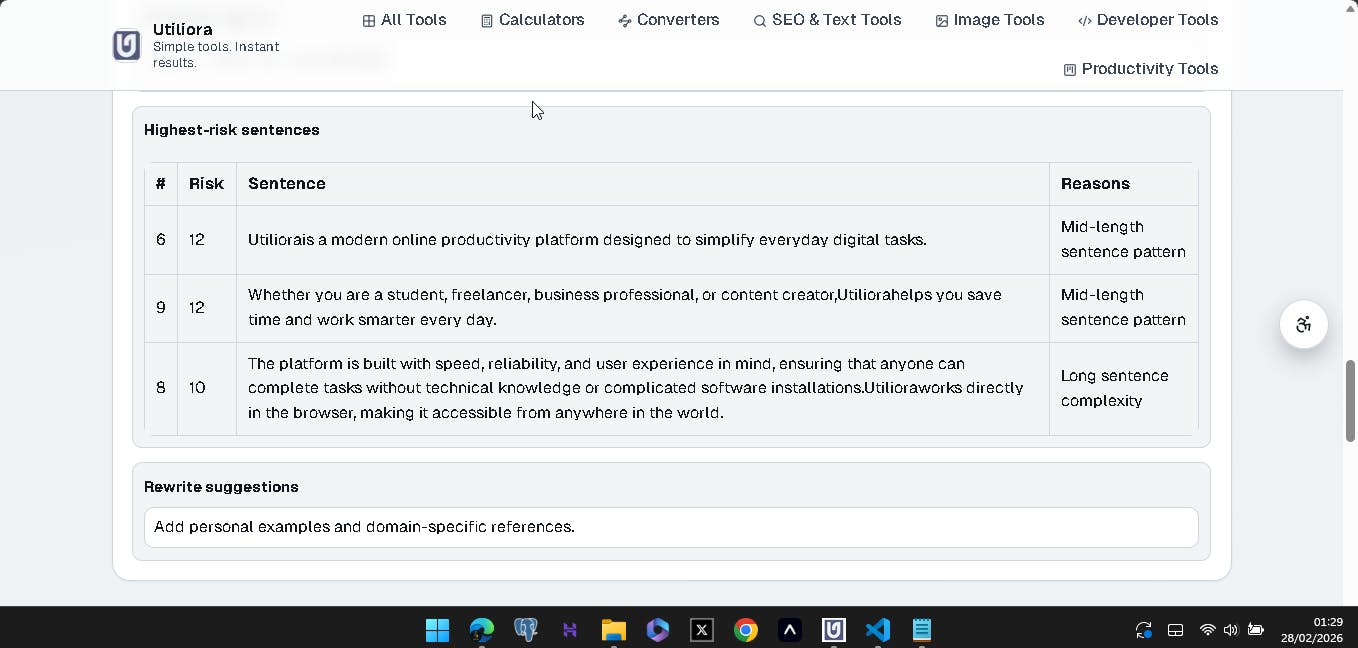Open the Calculators menu
1358x648 pixels.
[532, 20]
